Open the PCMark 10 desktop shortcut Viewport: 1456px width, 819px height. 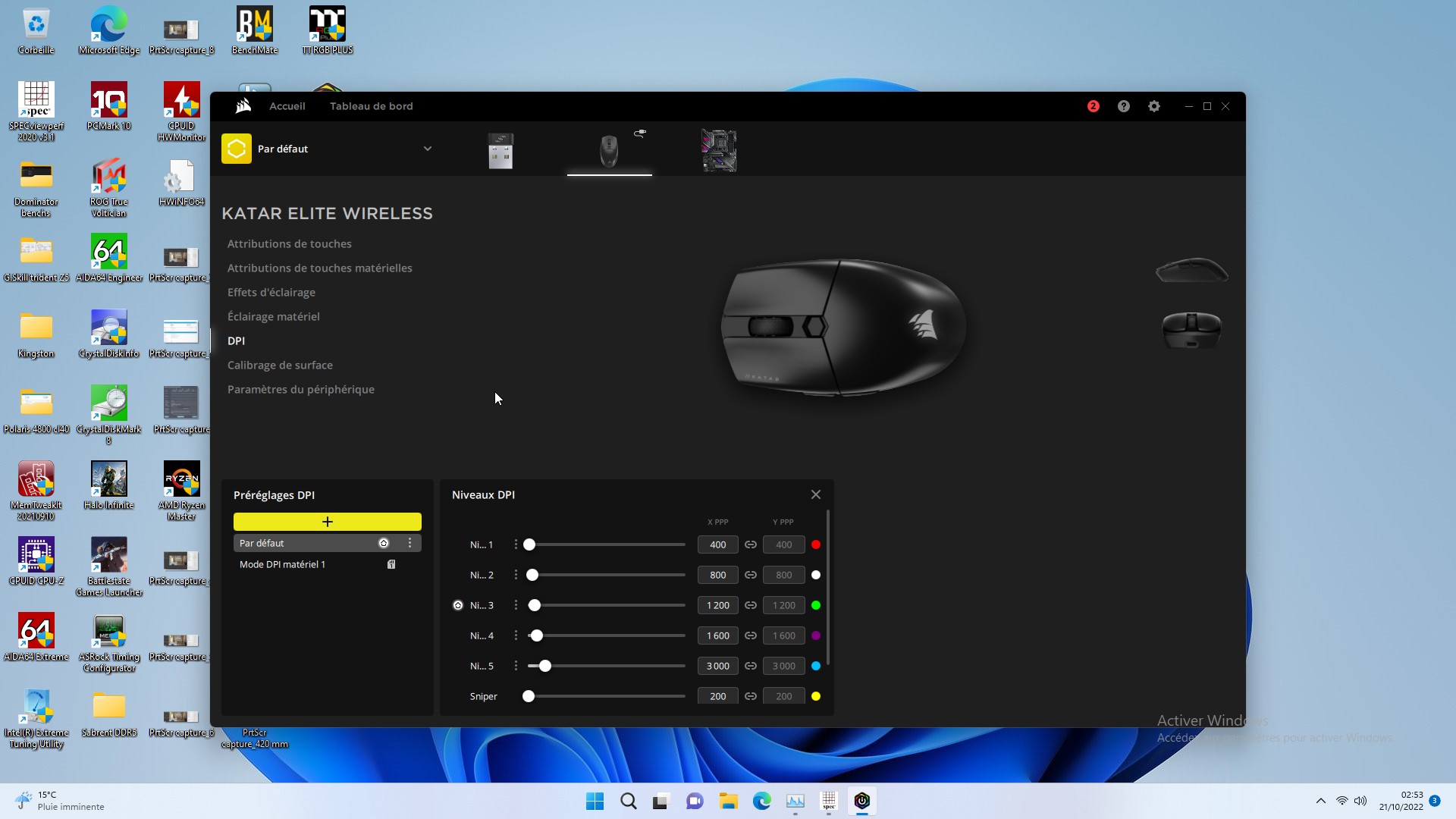(x=109, y=106)
